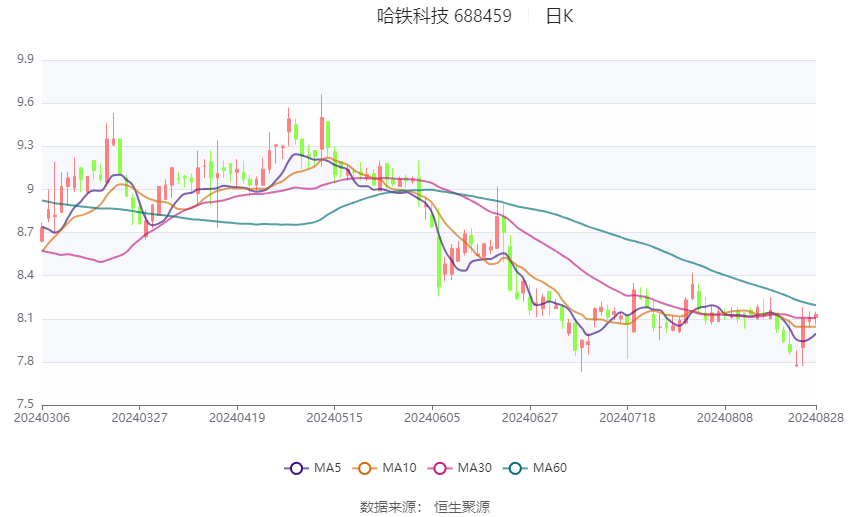Hide MA30 series via its label
The width and height of the screenshot is (850, 517).
pos(474,468)
